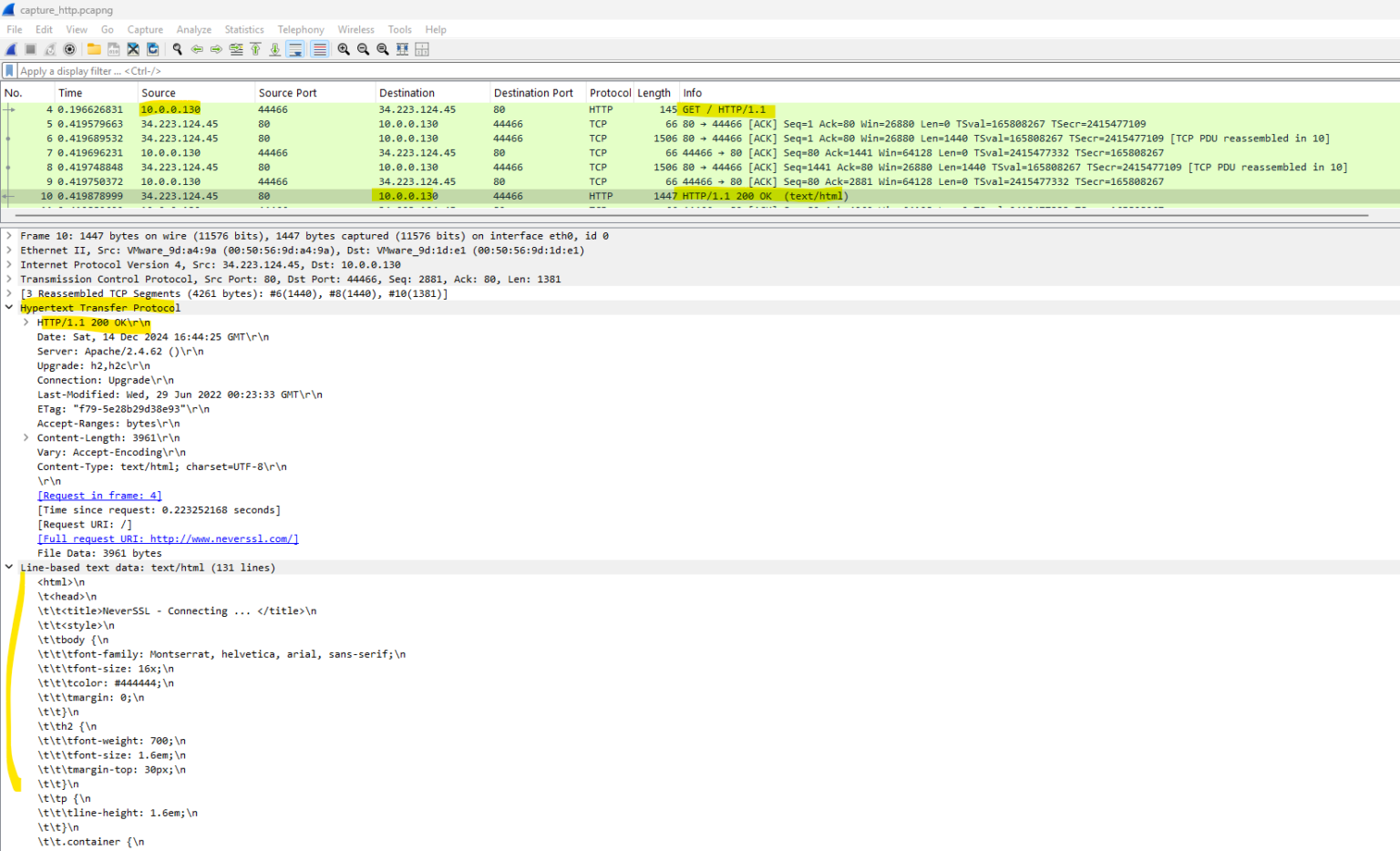Expand the Content-Length header field
This screenshot has width=1400, height=851.
(x=26, y=437)
